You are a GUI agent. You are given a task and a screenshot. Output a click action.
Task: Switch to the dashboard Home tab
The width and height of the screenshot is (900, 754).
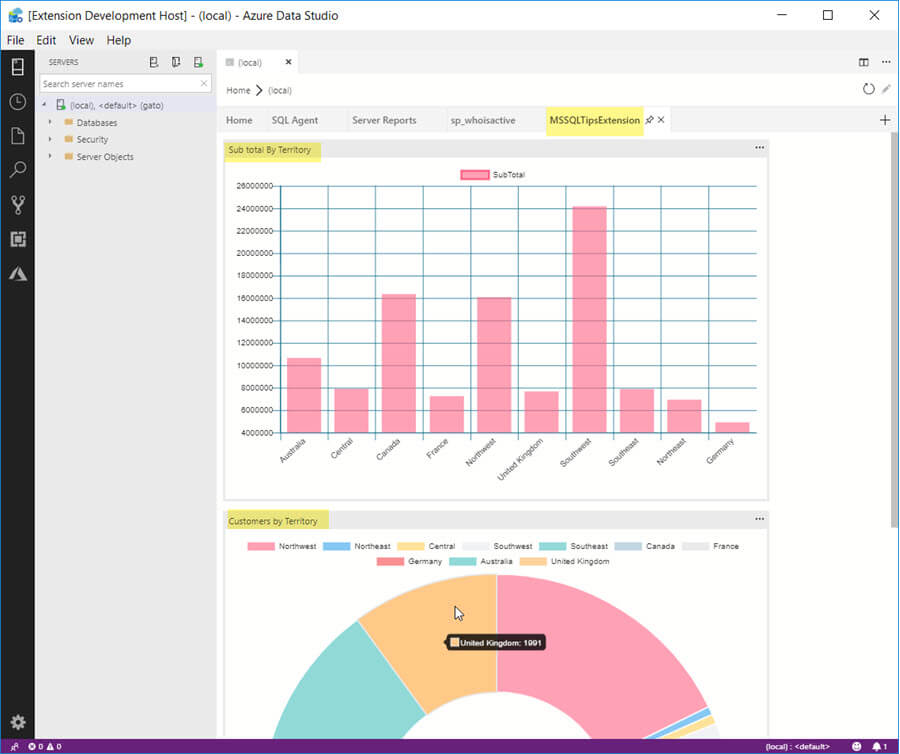click(239, 120)
